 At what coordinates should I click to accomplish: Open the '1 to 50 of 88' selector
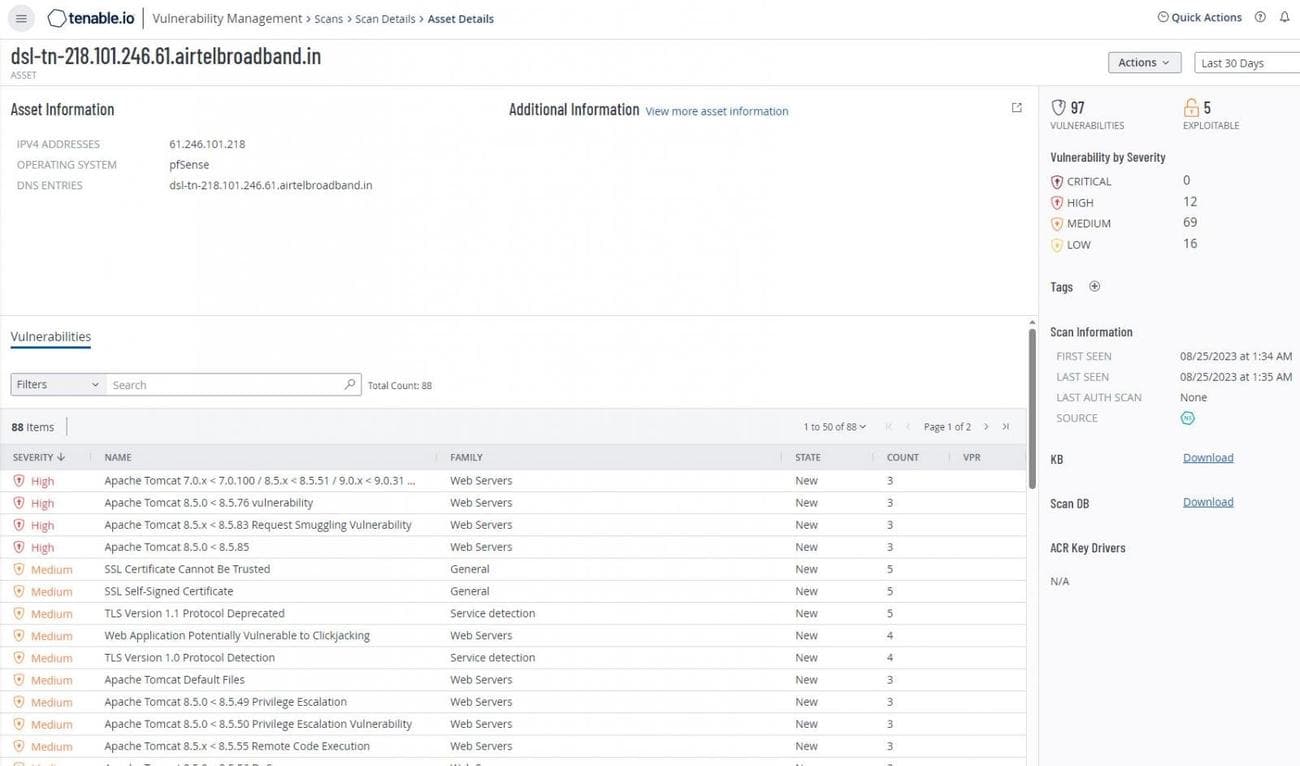833,426
